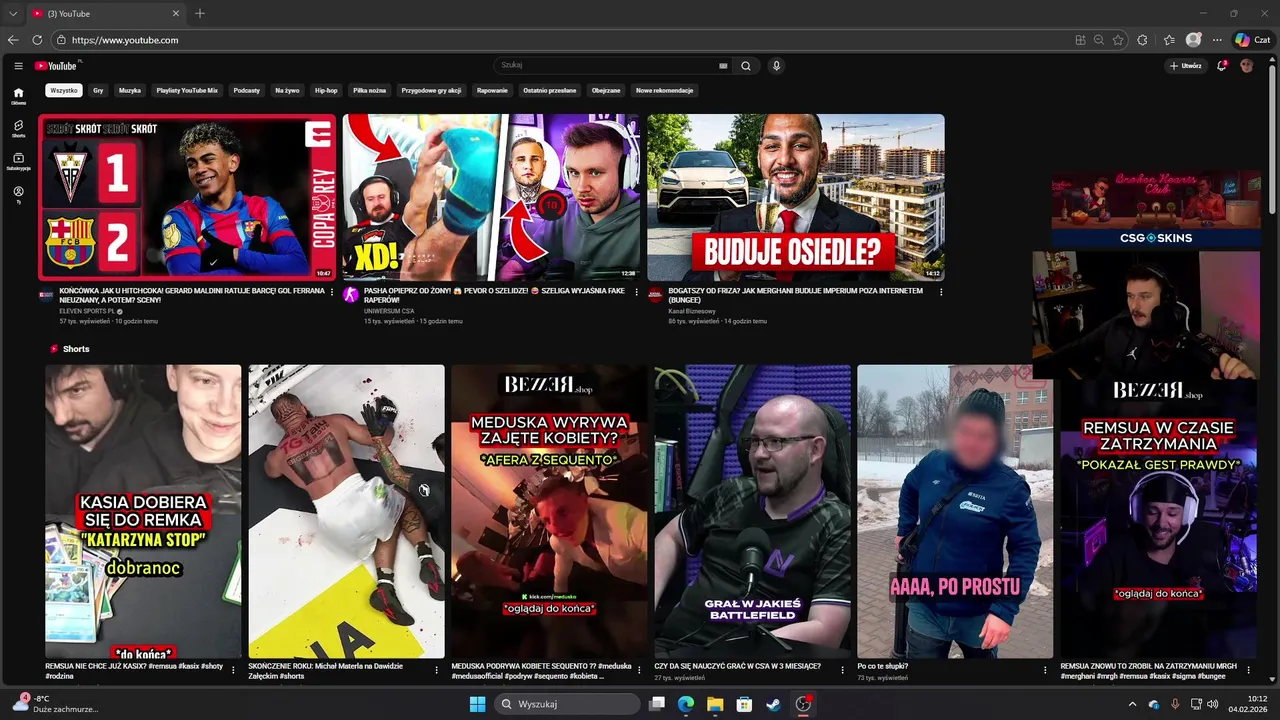Open the Ty (You) sidebar item
Image resolution: width=1280 pixels, height=720 pixels.
click(x=18, y=194)
